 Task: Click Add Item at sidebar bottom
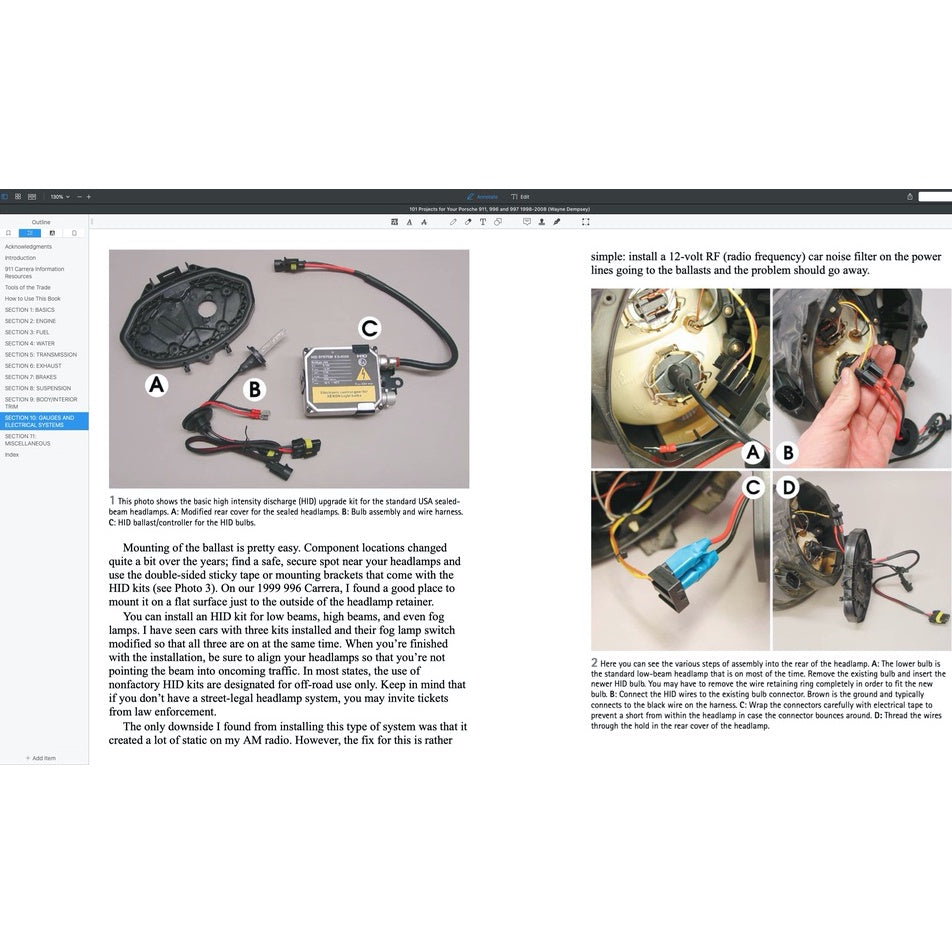click(41, 758)
